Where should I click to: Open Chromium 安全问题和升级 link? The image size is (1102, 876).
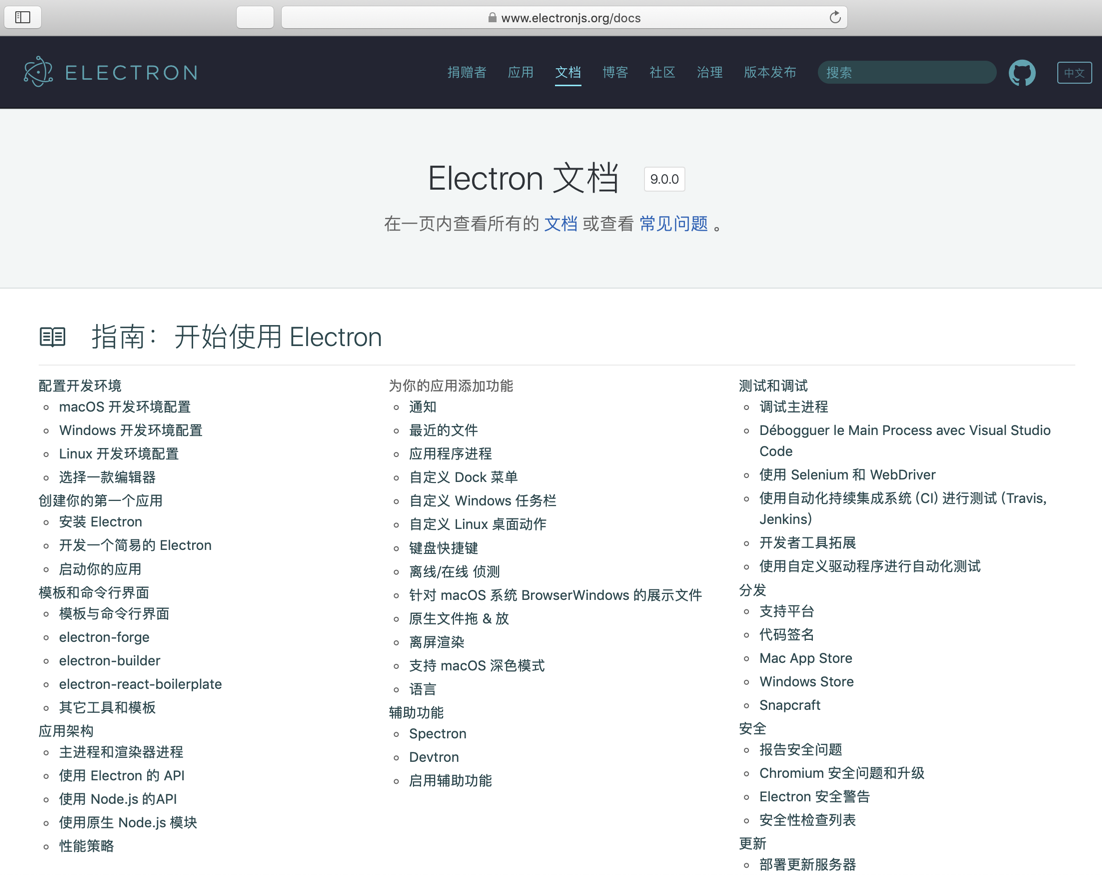pos(842,773)
